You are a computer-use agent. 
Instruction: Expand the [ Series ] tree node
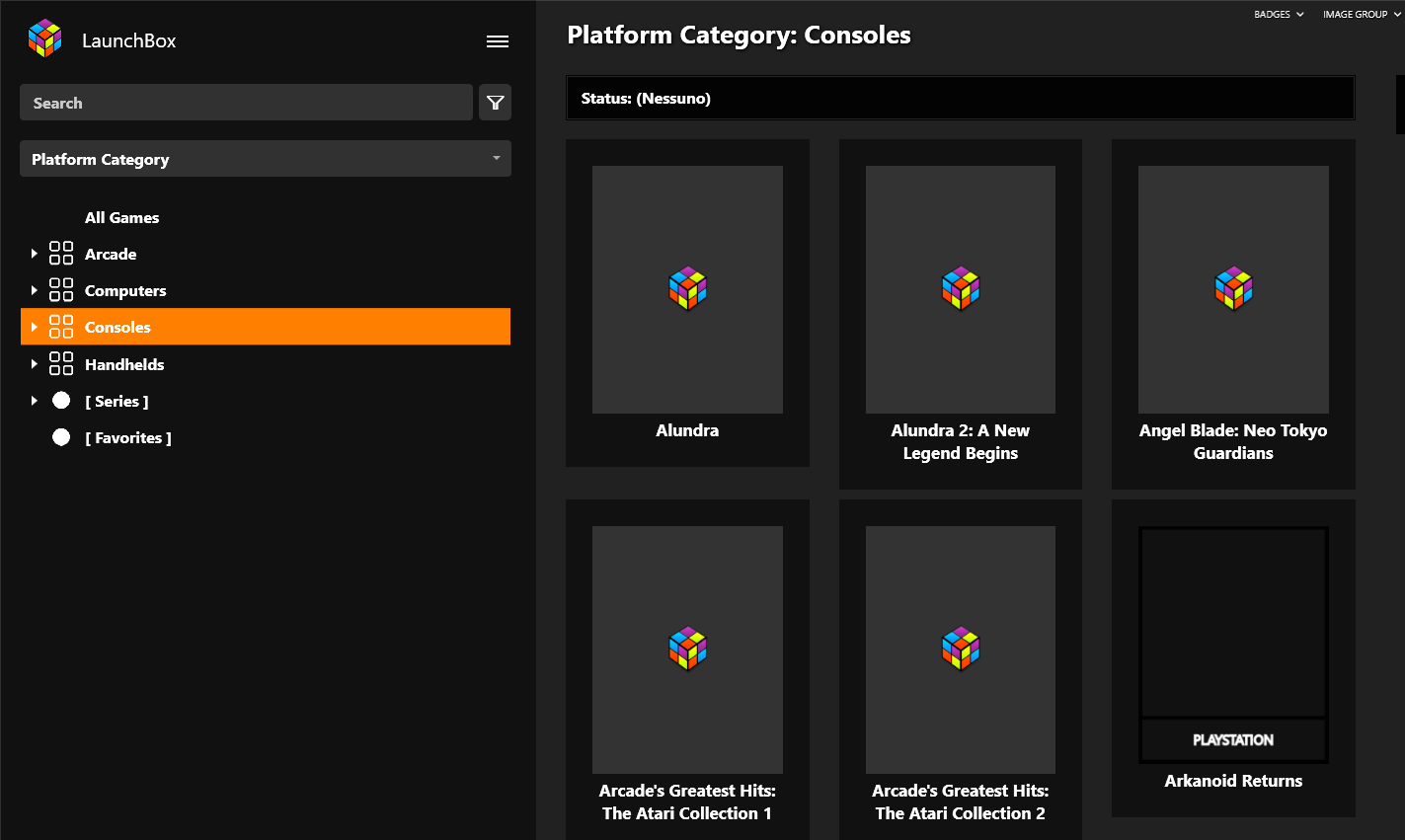[35, 401]
